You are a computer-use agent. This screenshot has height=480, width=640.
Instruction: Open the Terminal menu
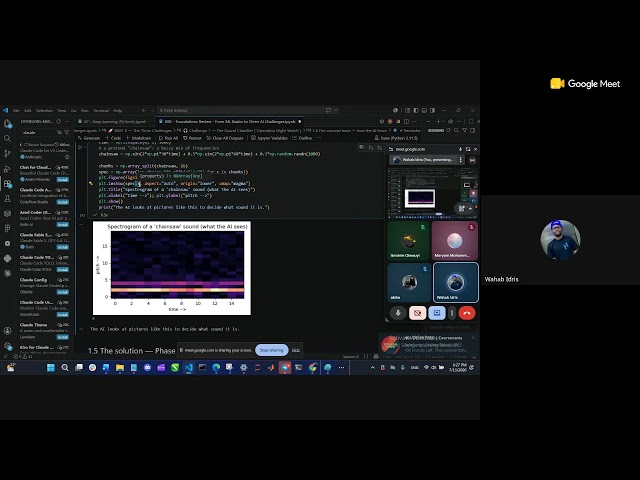click(x=101, y=111)
